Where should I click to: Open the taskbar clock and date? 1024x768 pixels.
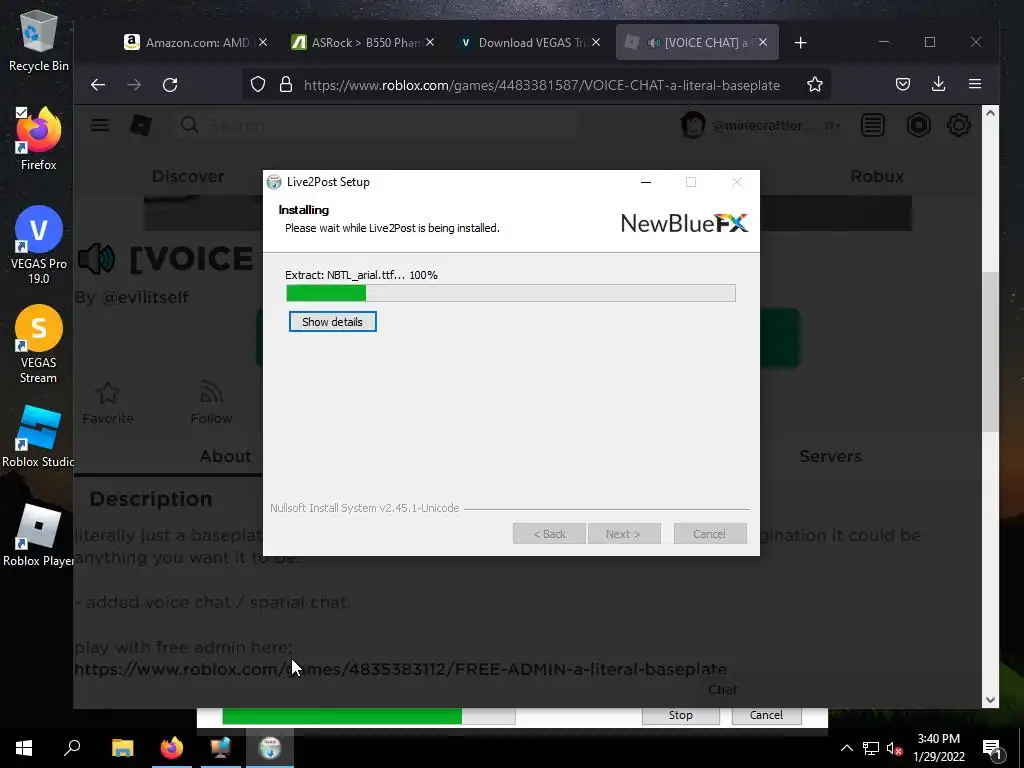938,748
